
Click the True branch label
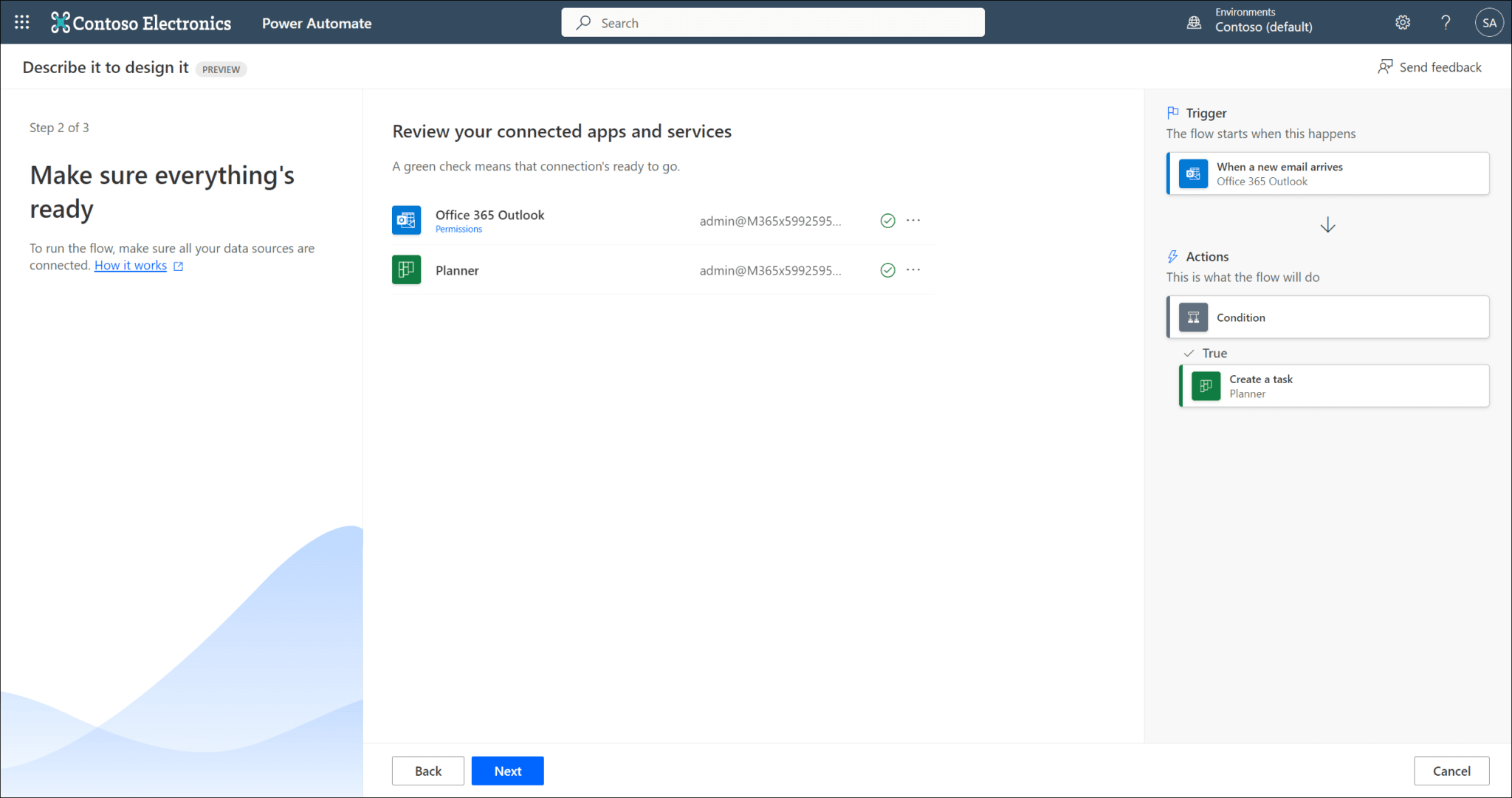click(1214, 354)
